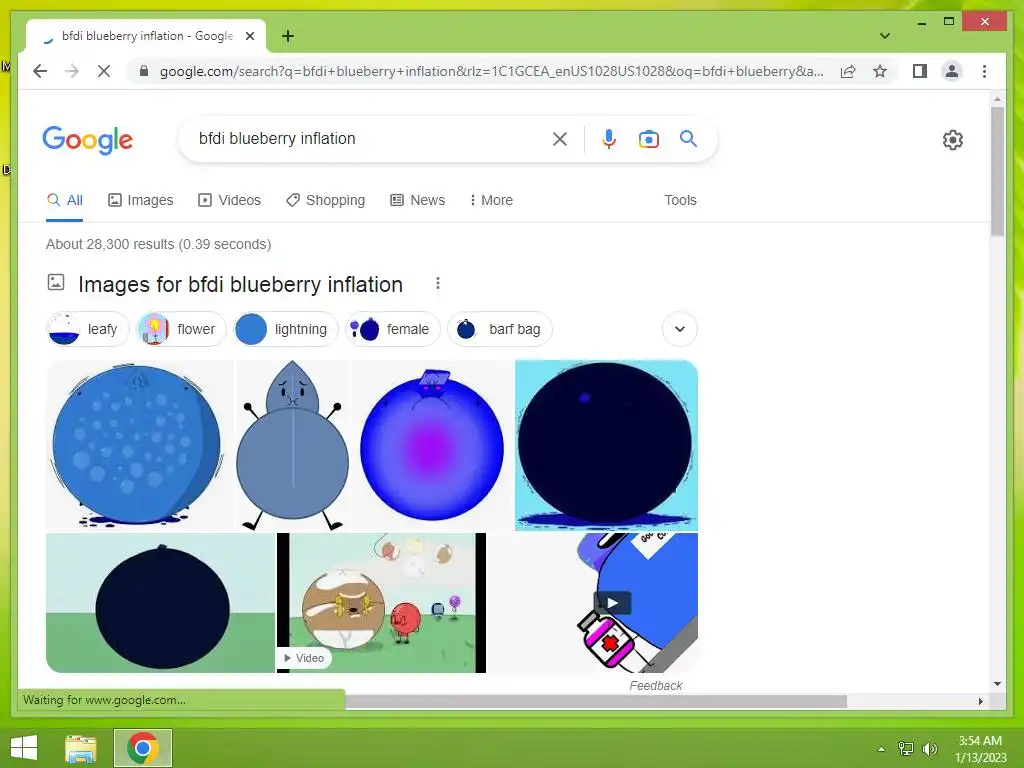The image size is (1024, 768).
Task: Open File Explorer from the taskbar
Action: tap(81, 748)
